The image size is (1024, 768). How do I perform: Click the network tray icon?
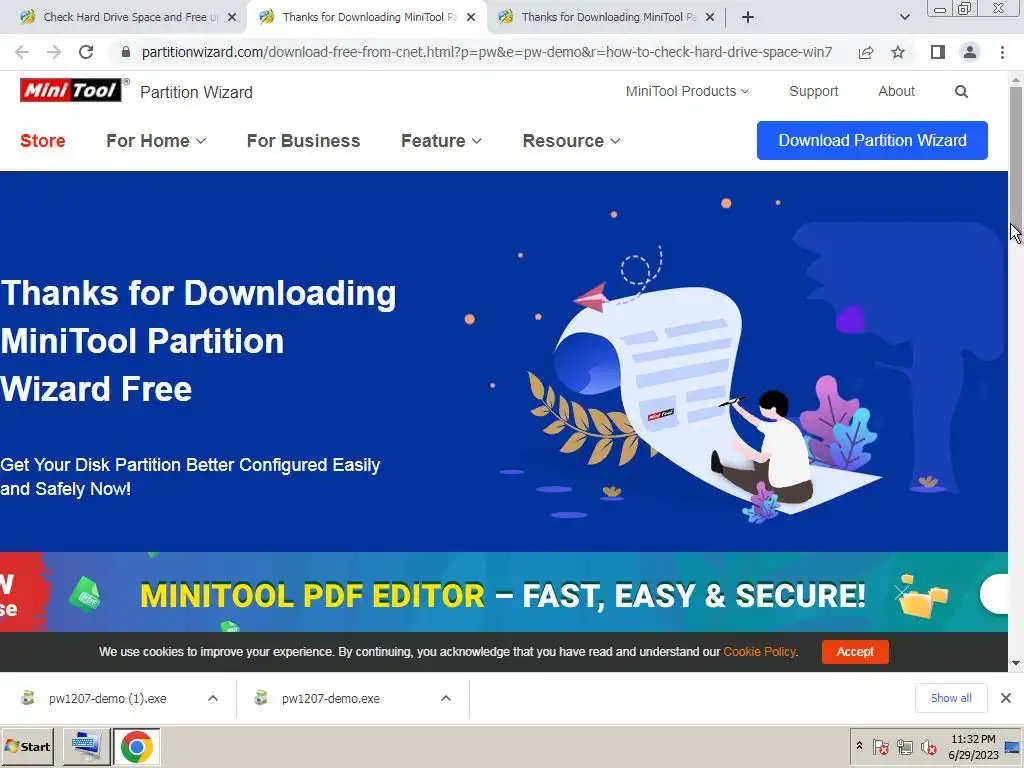pos(904,746)
